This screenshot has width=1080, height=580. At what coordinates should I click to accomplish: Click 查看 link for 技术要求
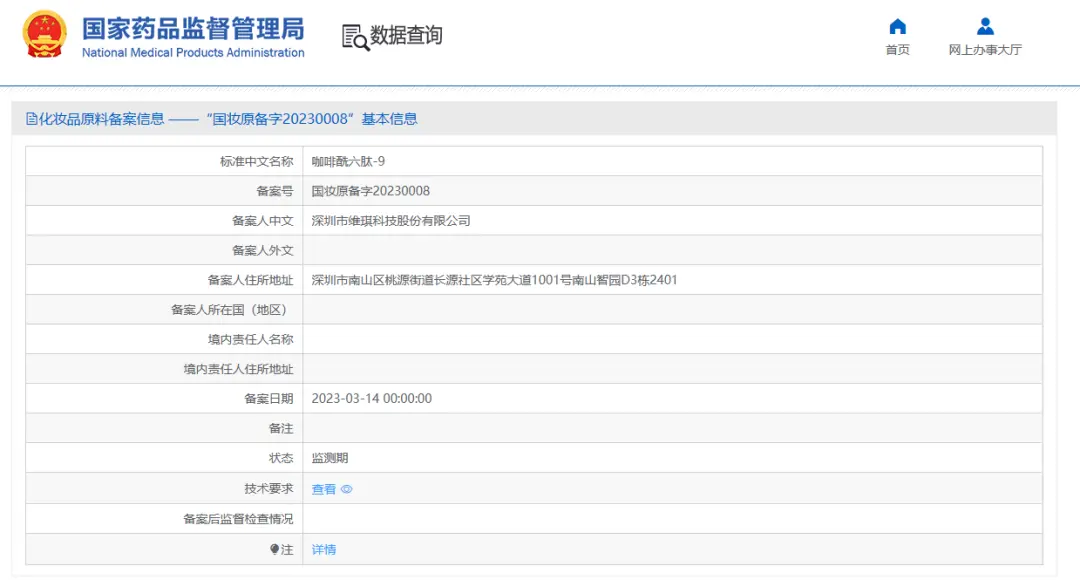(x=324, y=490)
